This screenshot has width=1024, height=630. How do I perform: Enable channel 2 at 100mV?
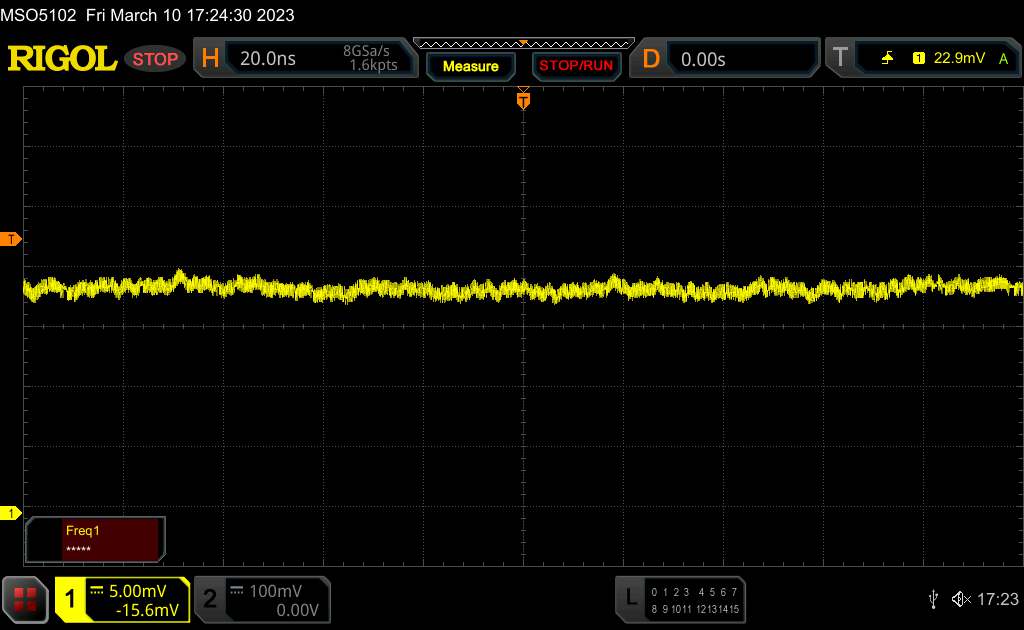tap(260, 599)
